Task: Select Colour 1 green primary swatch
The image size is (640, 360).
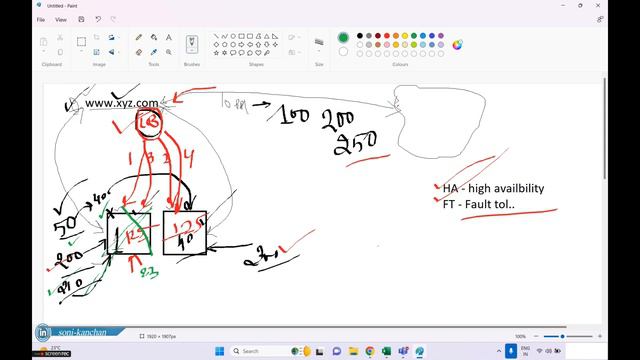Action: click(x=343, y=38)
